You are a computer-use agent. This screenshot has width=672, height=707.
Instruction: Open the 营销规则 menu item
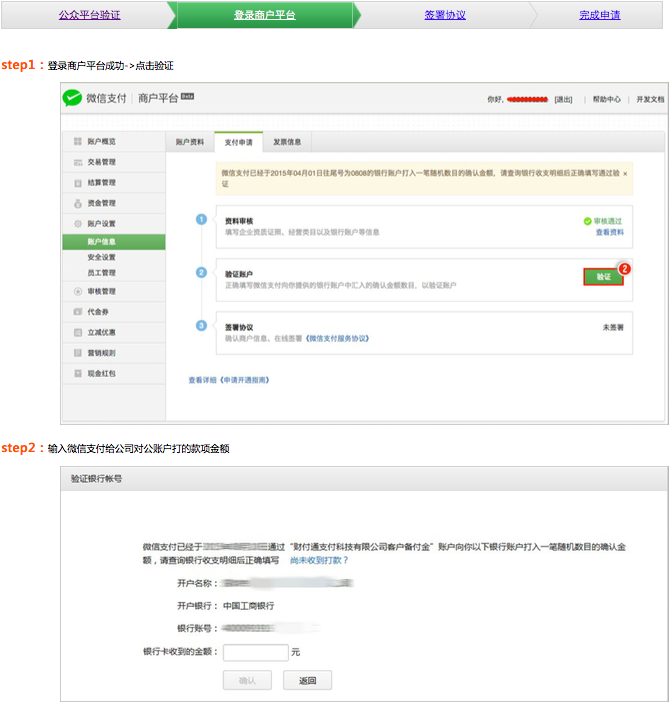point(114,353)
